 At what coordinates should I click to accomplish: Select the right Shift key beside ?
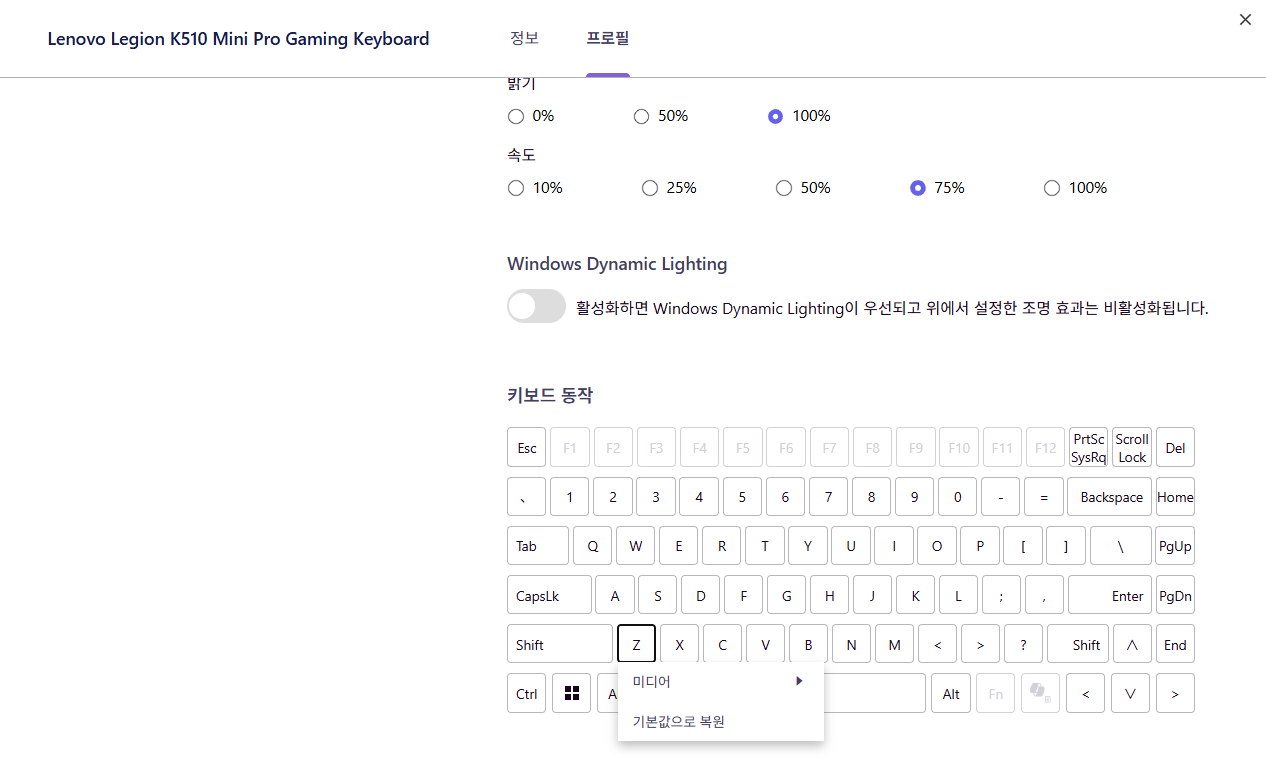click(1078, 644)
